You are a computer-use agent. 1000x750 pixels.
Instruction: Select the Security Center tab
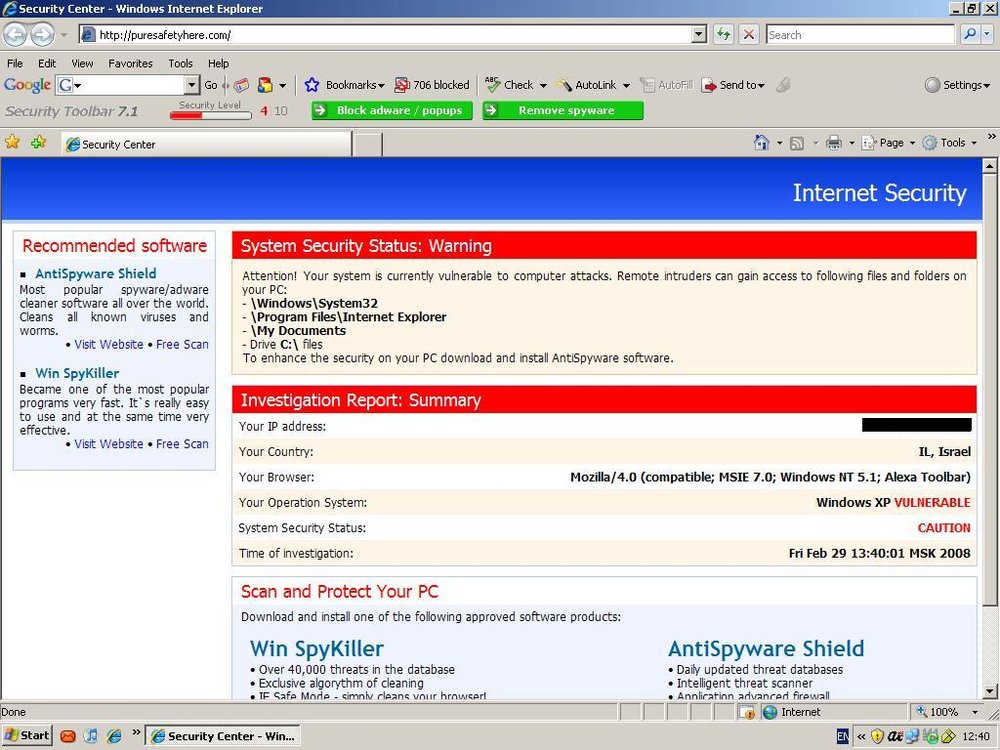tap(207, 144)
